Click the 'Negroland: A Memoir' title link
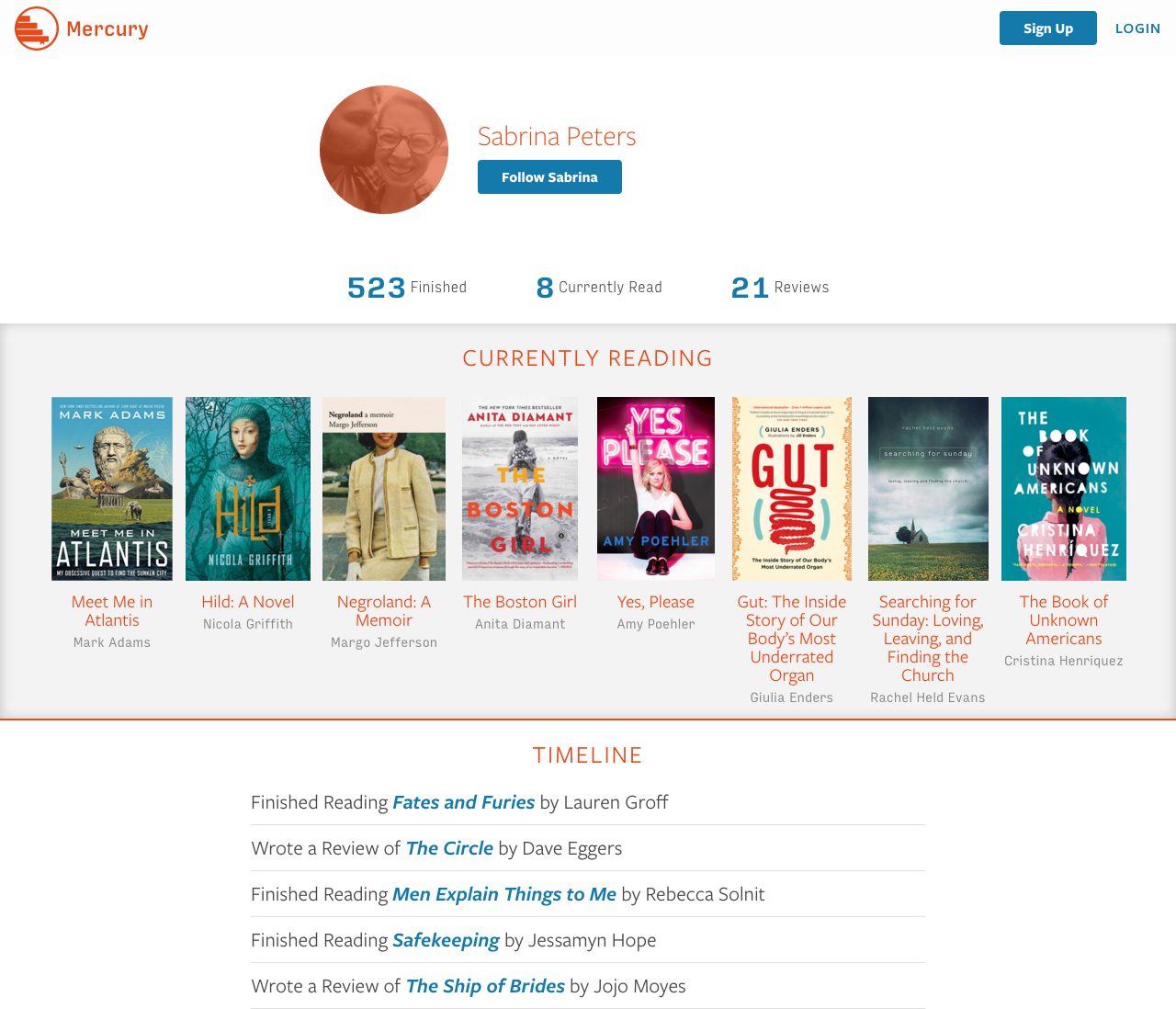The height and width of the screenshot is (1009, 1176). (384, 611)
